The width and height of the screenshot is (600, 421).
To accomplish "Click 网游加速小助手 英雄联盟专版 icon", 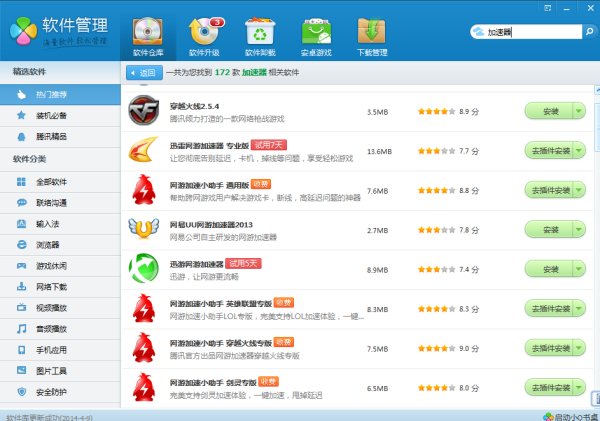I will coord(143,308).
